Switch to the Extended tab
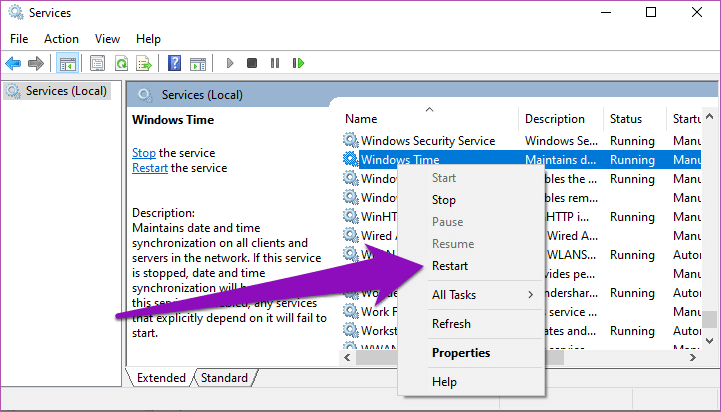 (x=161, y=378)
